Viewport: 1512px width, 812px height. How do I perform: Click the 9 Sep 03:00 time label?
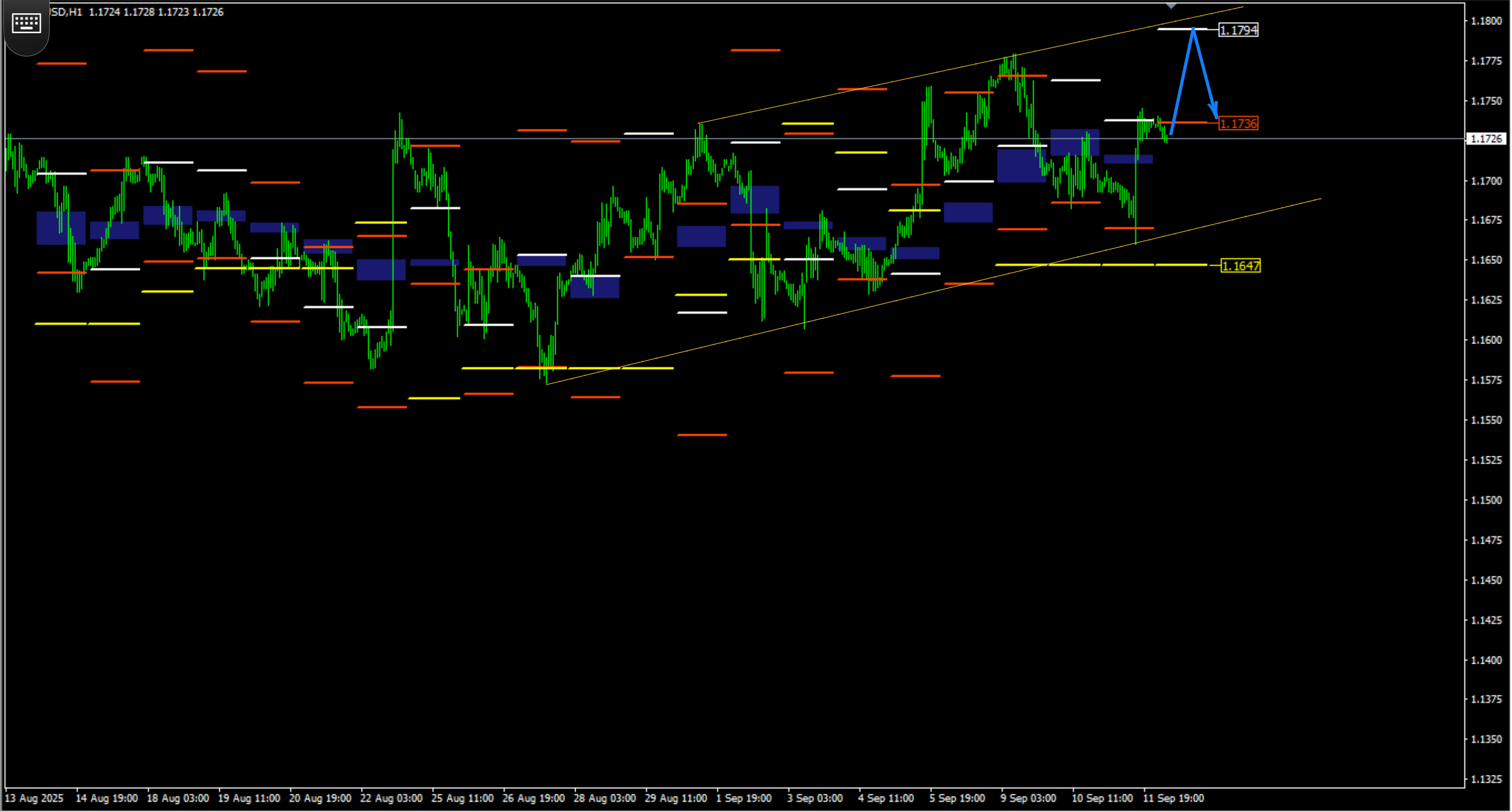(1028, 798)
